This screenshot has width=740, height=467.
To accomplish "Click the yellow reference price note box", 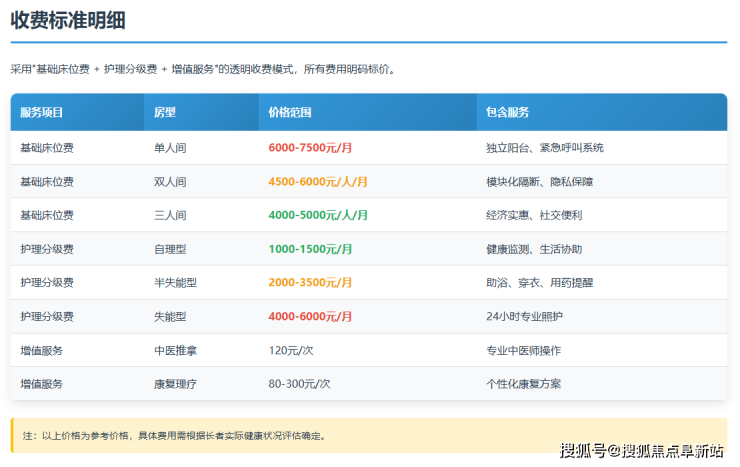I will tap(368, 435).
